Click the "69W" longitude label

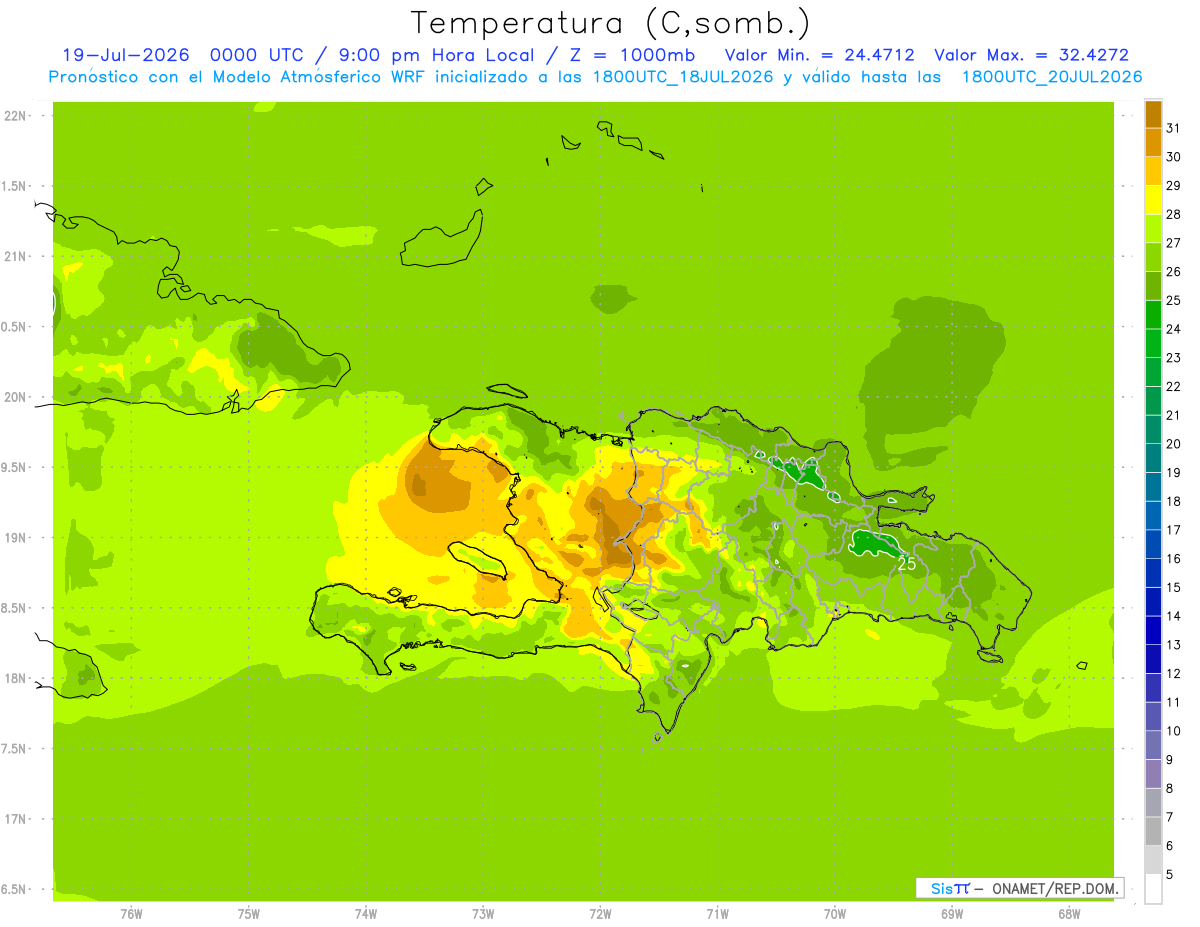[x=952, y=914]
